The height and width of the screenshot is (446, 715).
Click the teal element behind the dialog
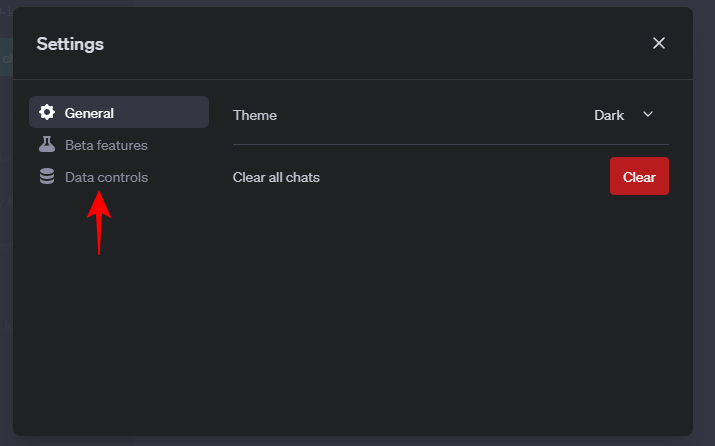coord(5,57)
